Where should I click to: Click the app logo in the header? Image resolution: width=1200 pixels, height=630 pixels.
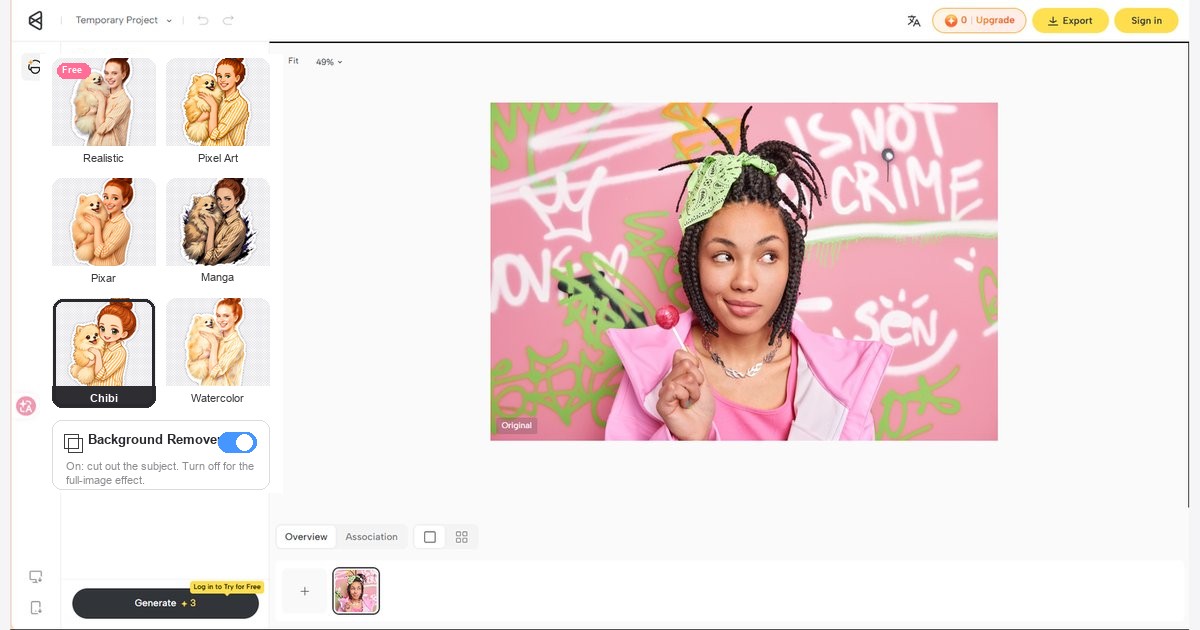click(36, 20)
